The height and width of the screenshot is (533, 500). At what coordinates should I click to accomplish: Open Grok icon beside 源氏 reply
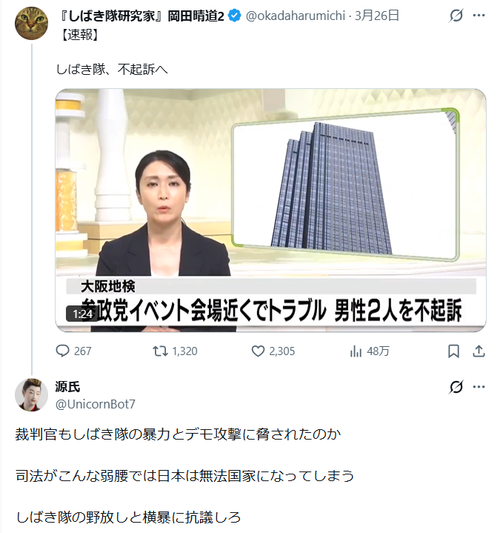coord(456,387)
